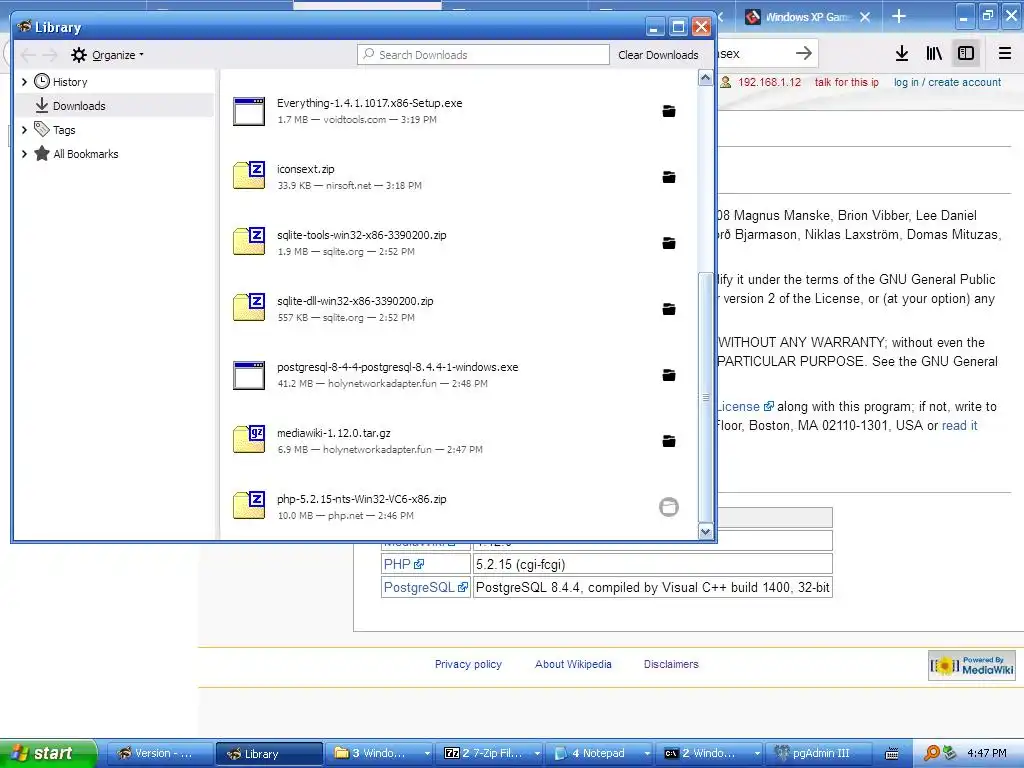Open the PostgreSQL link in version table
1024x768 pixels.
click(x=425, y=587)
